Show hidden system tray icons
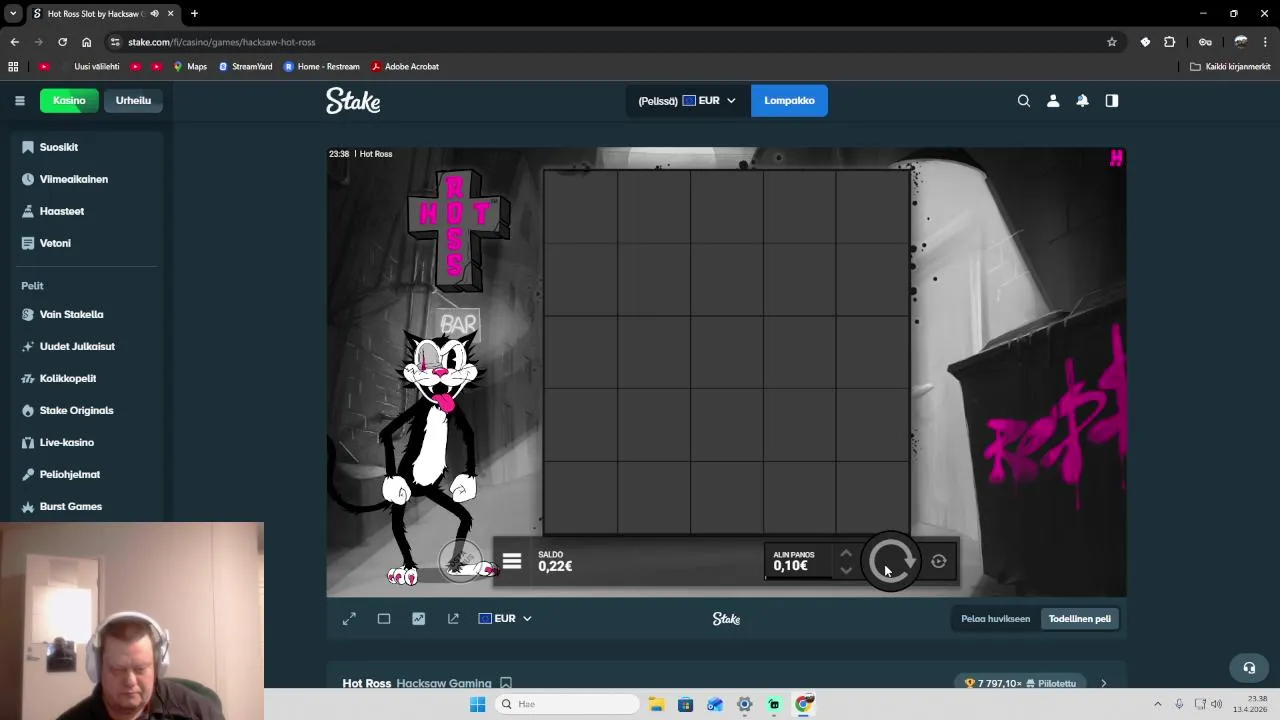This screenshot has width=1280, height=720. coord(1158,704)
